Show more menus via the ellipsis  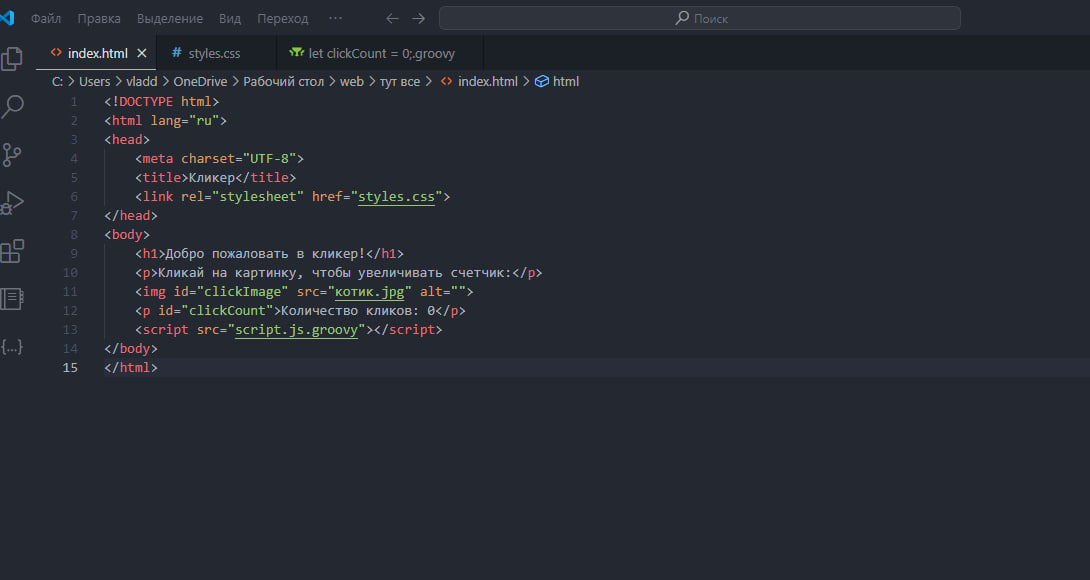(x=335, y=18)
